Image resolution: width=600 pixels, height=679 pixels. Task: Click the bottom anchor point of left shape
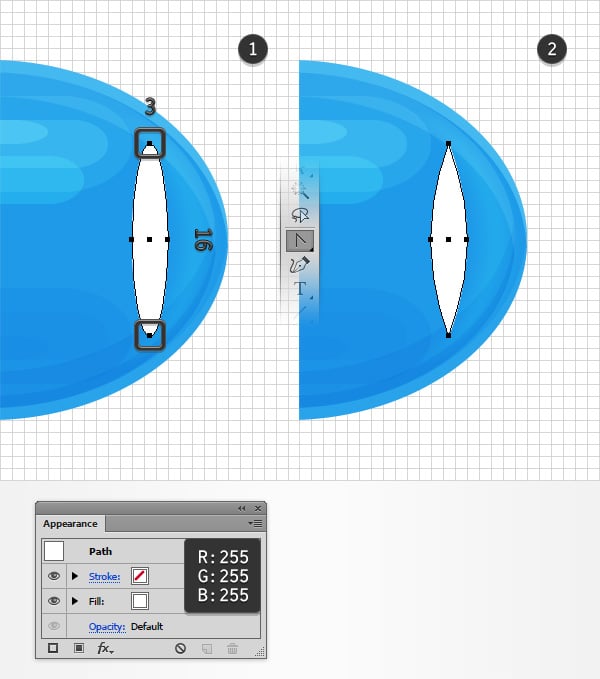pos(149,335)
